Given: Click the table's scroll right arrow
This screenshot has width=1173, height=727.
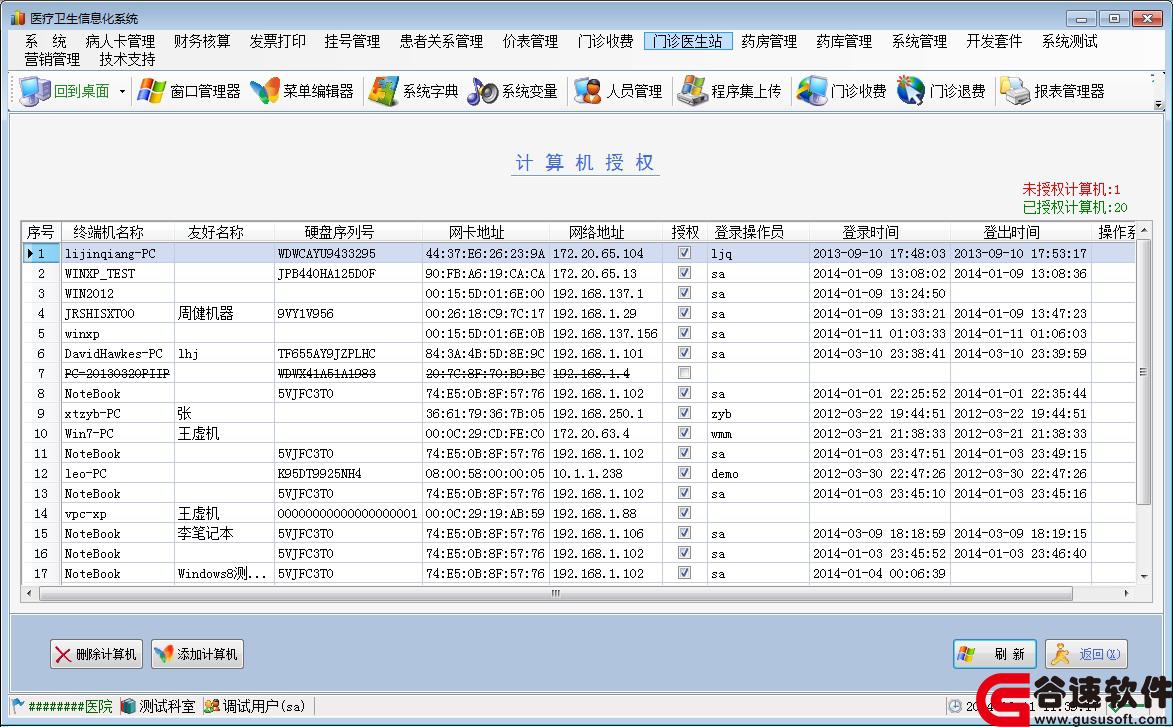Looking at the screenshot, I should [1128, 593].
